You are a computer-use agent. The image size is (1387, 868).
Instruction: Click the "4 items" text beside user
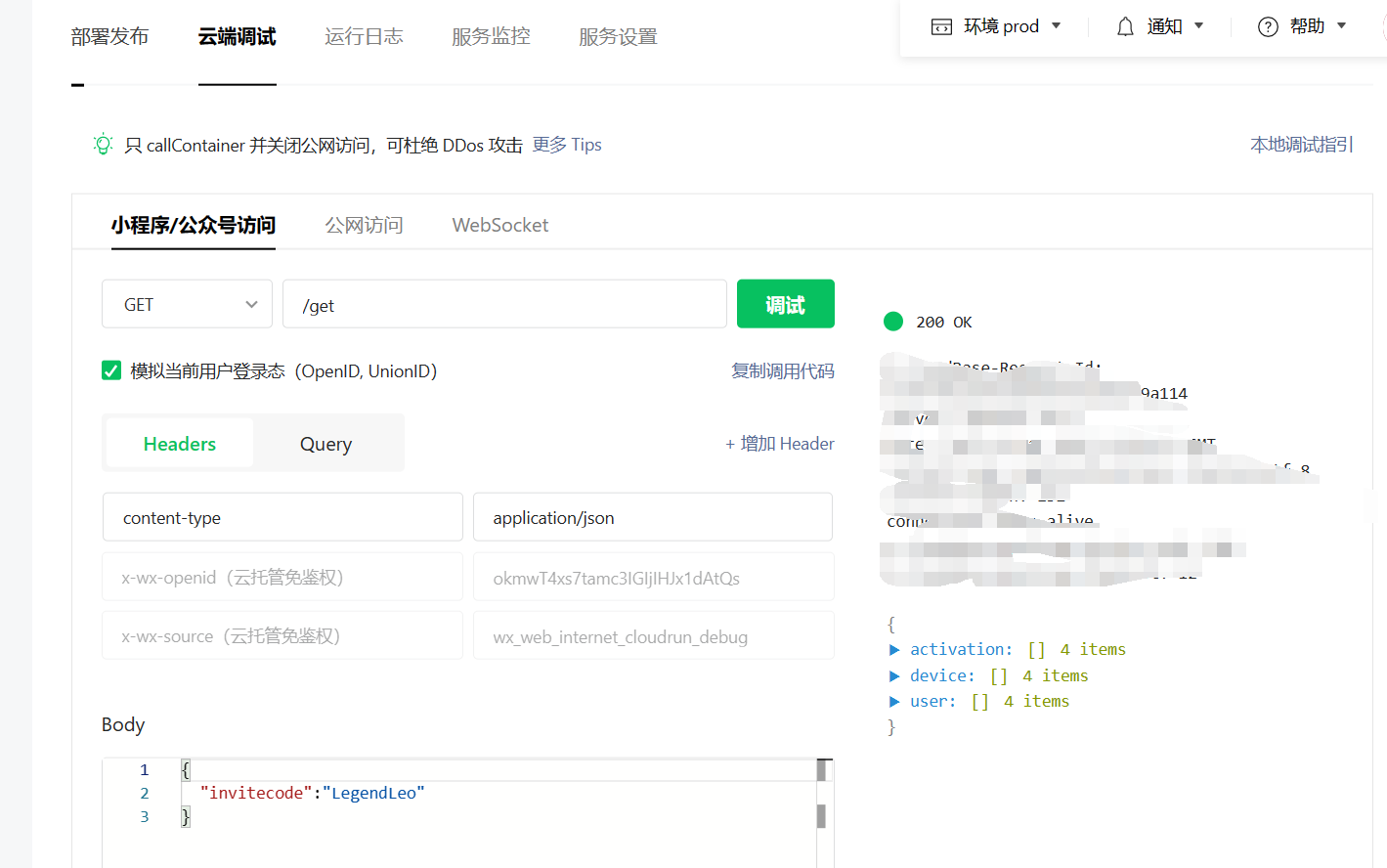[x=1036, y=702]
